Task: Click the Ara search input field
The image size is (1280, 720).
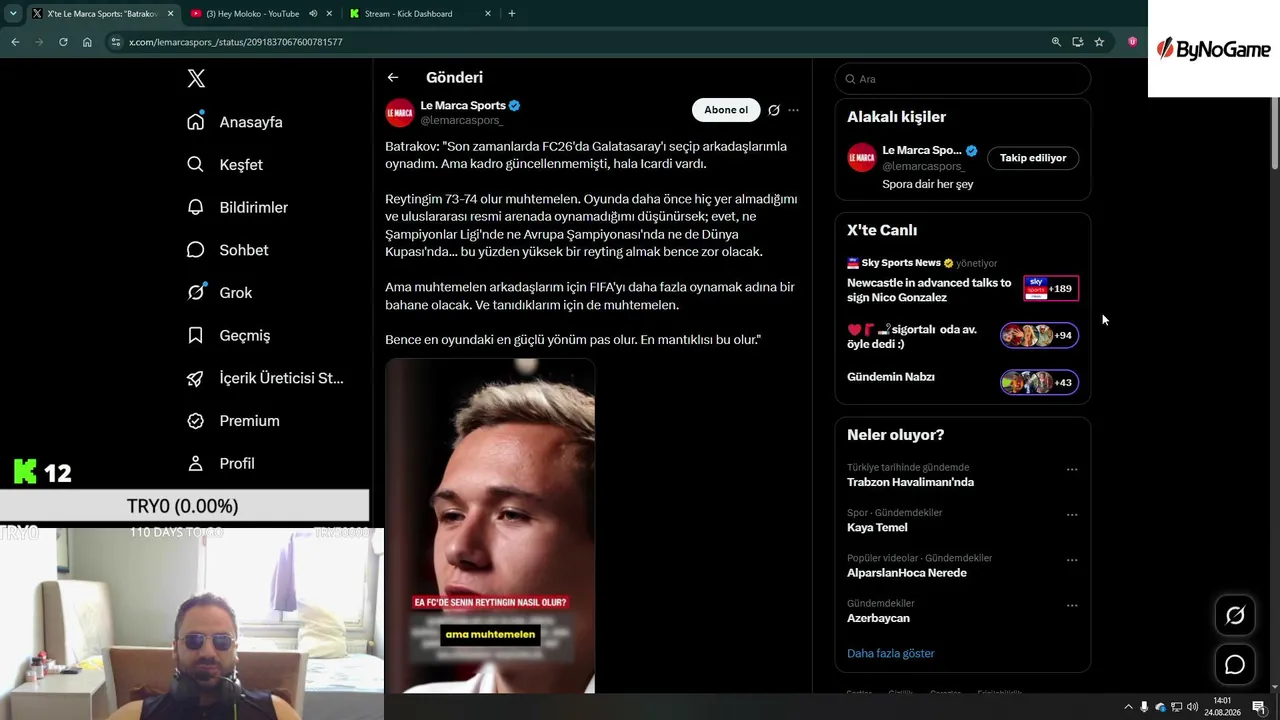Action: click(x=963, y=79)
